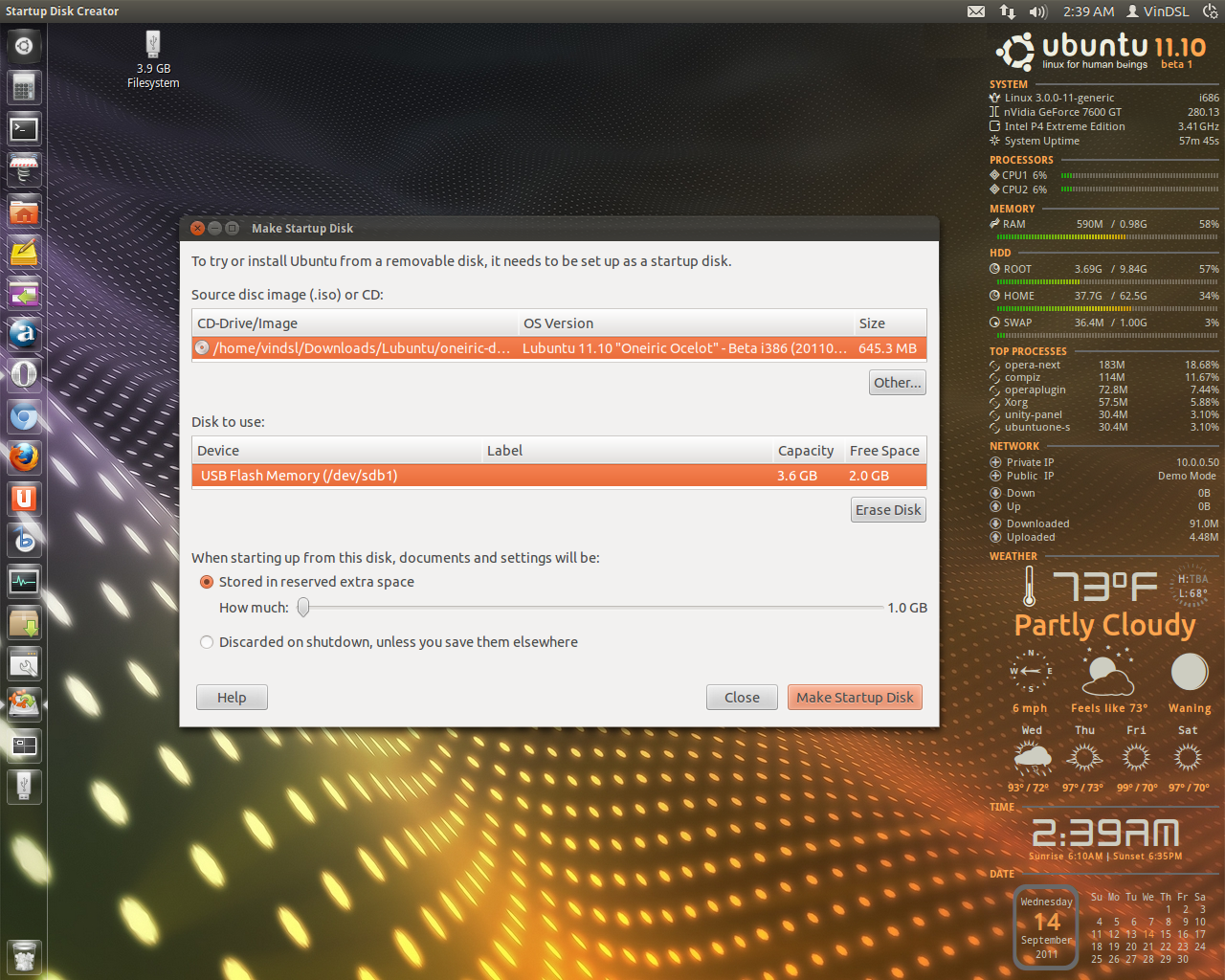The height and width of the screenshot is (980, 1225).
Task: Launch Firefox from the dock
Action: coord(23,458)
